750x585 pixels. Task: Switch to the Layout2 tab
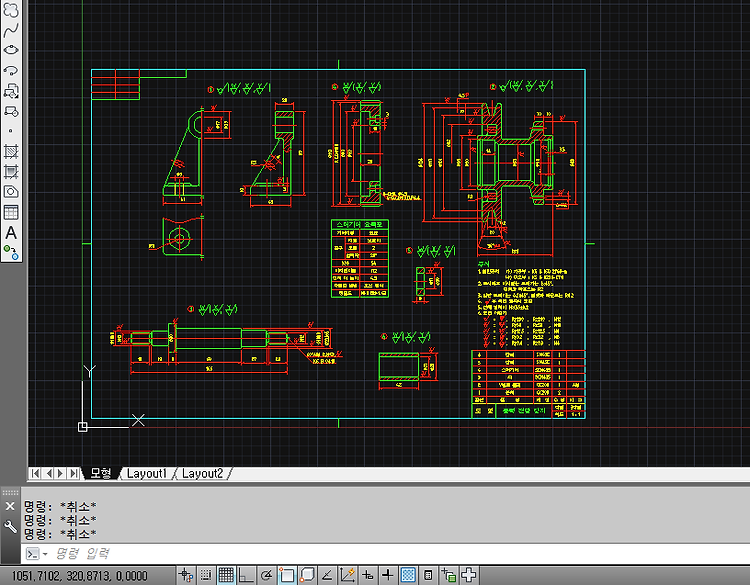[x=202, y=474]
